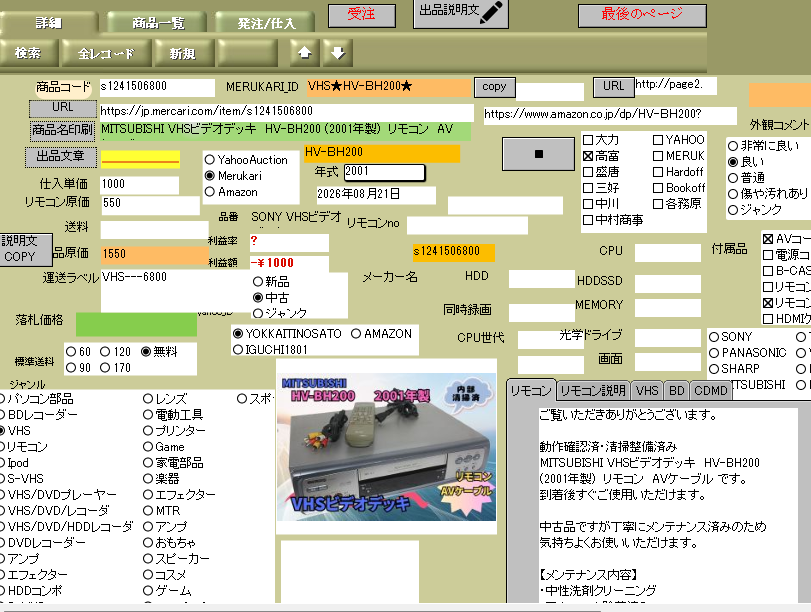Select the VHS description tab
811x612 pixels.
click(647, 391)
